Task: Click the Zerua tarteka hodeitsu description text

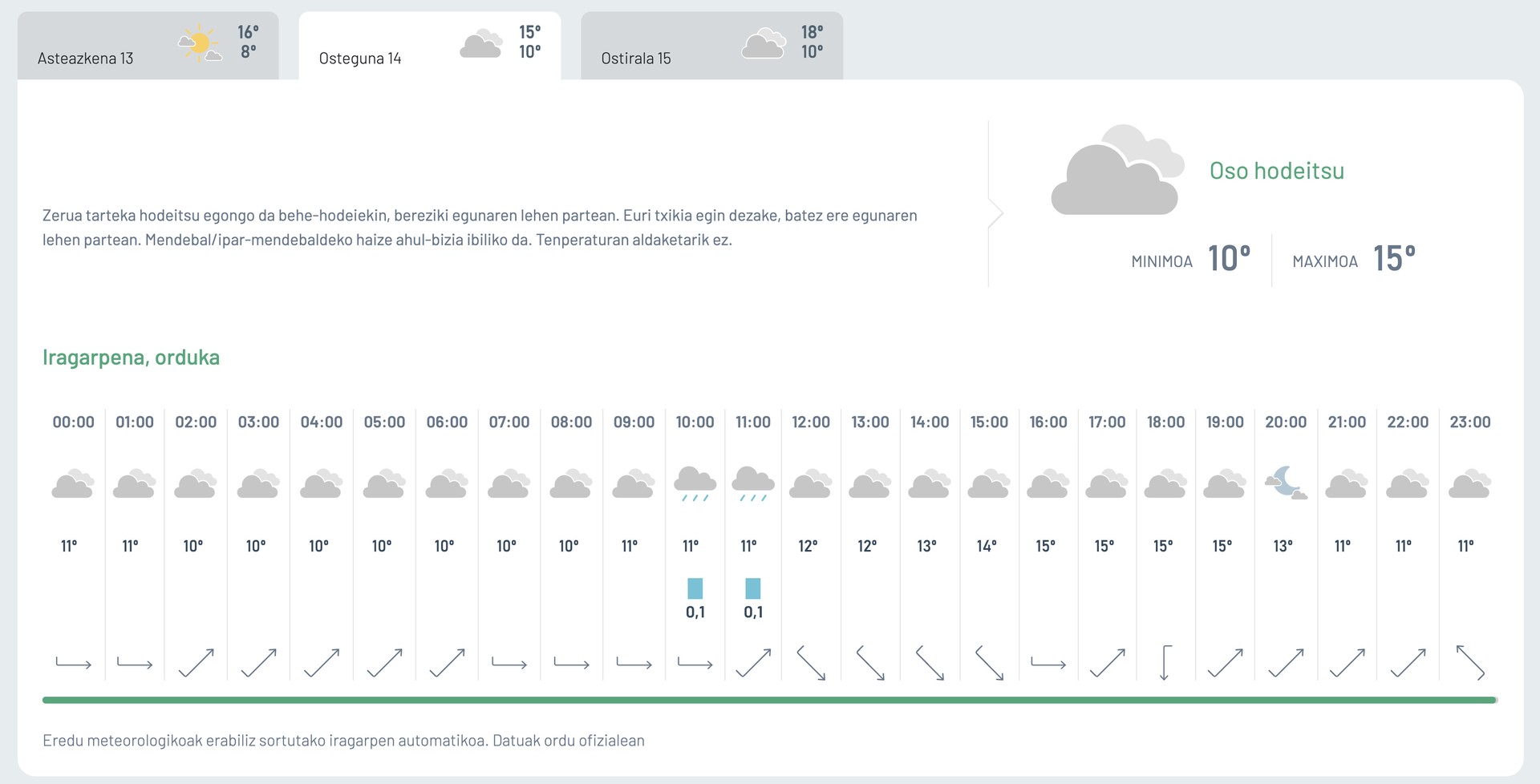Action: pos(480,228)
